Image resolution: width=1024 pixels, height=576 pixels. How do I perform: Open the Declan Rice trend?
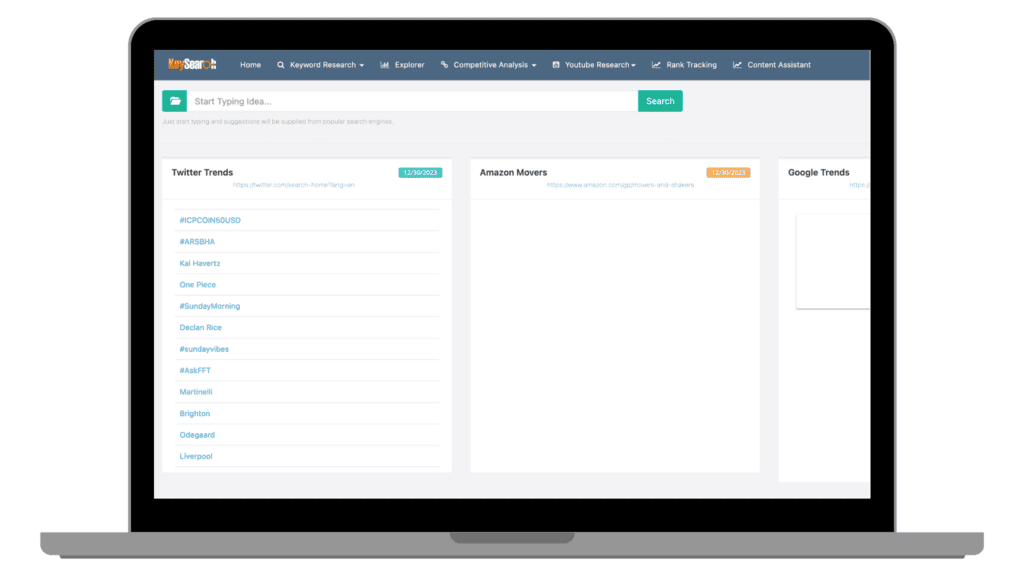click(200, 327)
